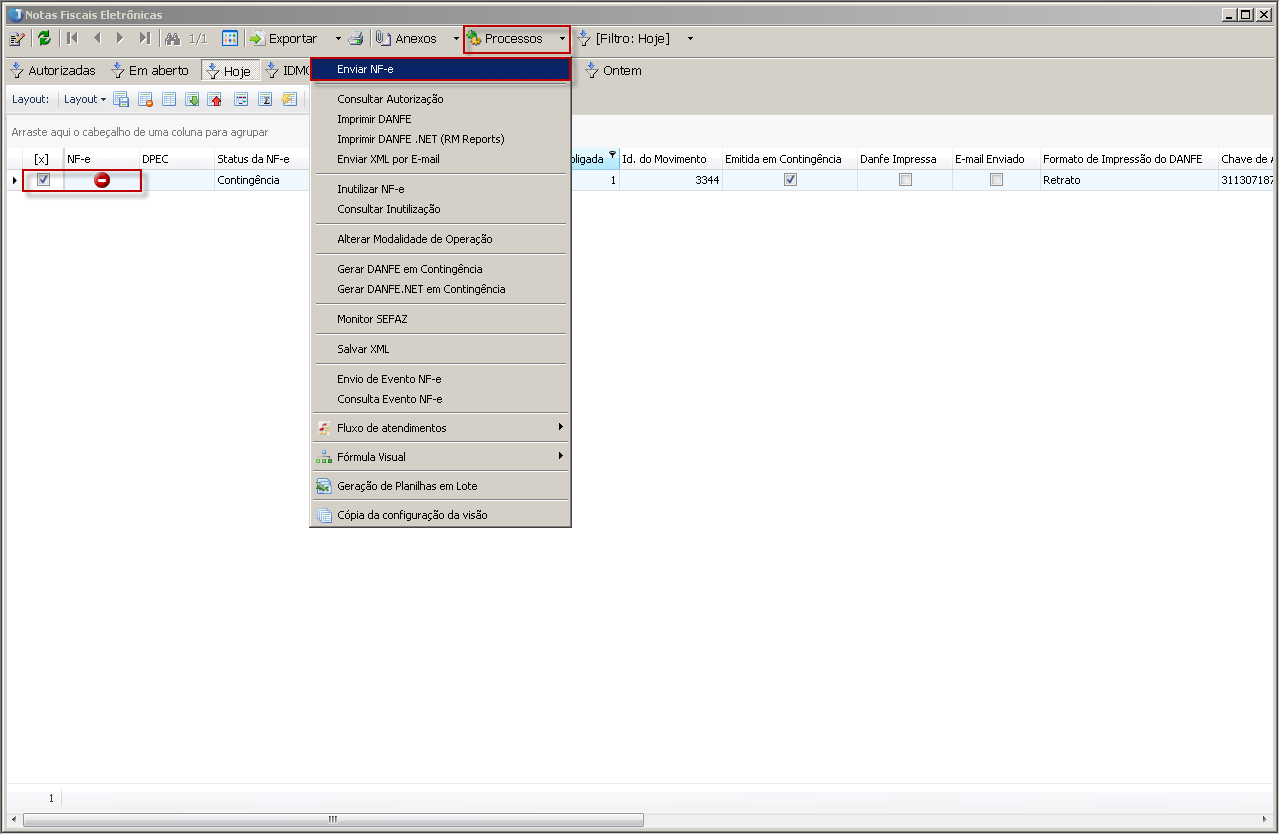Viewport: 1280px width, 835px height.
Task: Click the Exportar button
Action: coord(284,39)
